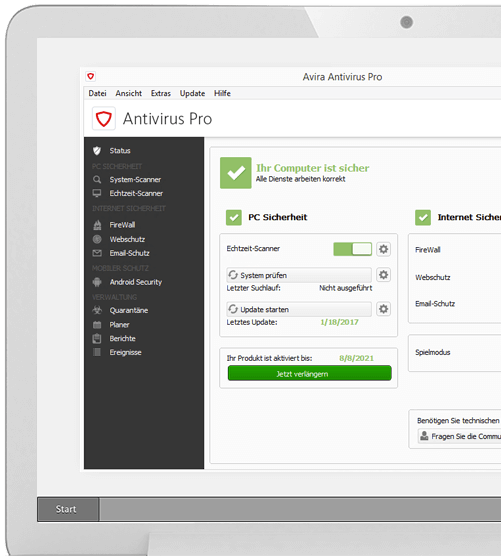Click the Berichte clipboard icon
The image size is (501, 556).
pyautogui.click(x=97, y=338)
